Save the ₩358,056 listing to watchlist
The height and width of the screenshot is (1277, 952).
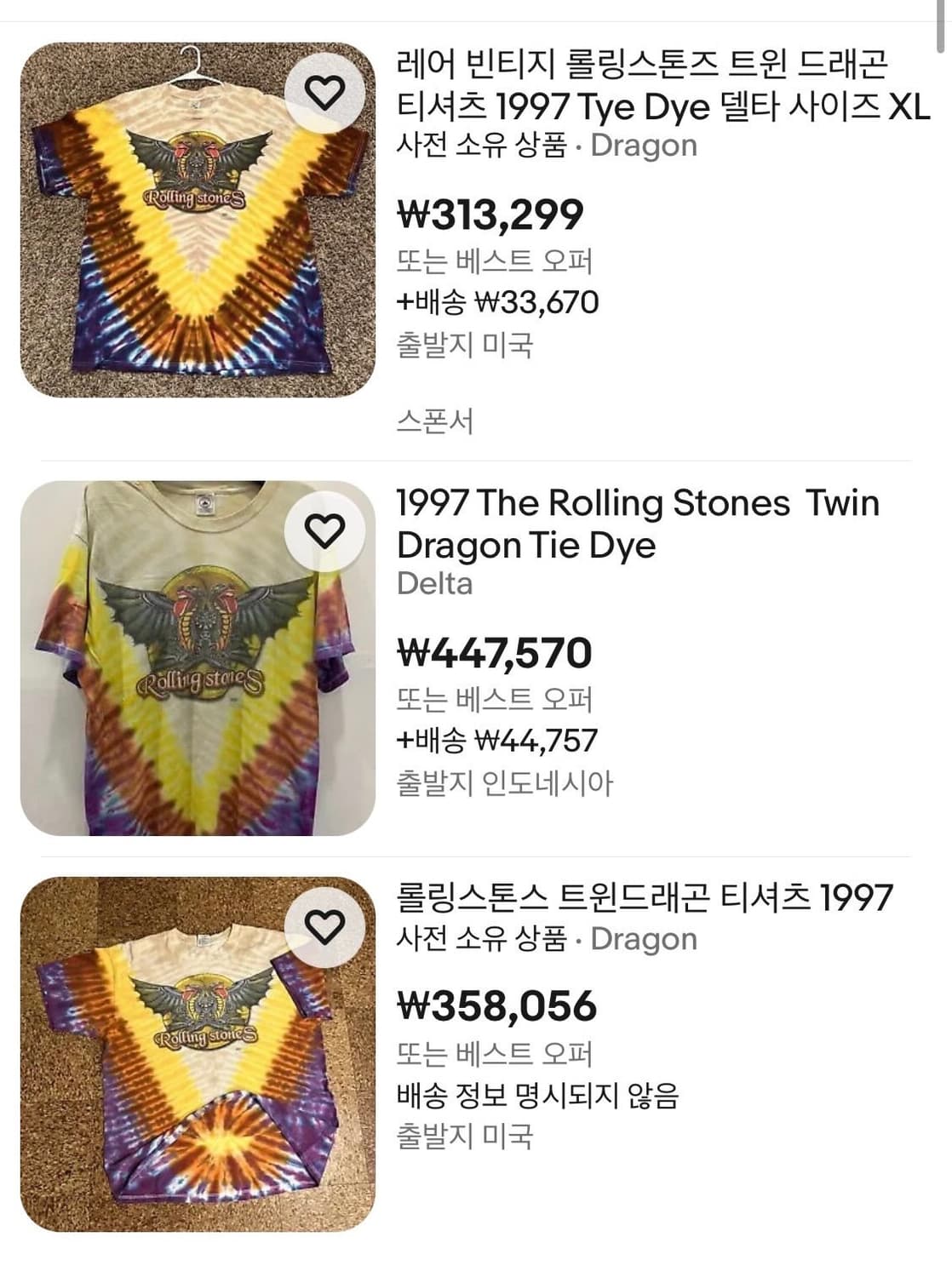(x=324, y=927)
